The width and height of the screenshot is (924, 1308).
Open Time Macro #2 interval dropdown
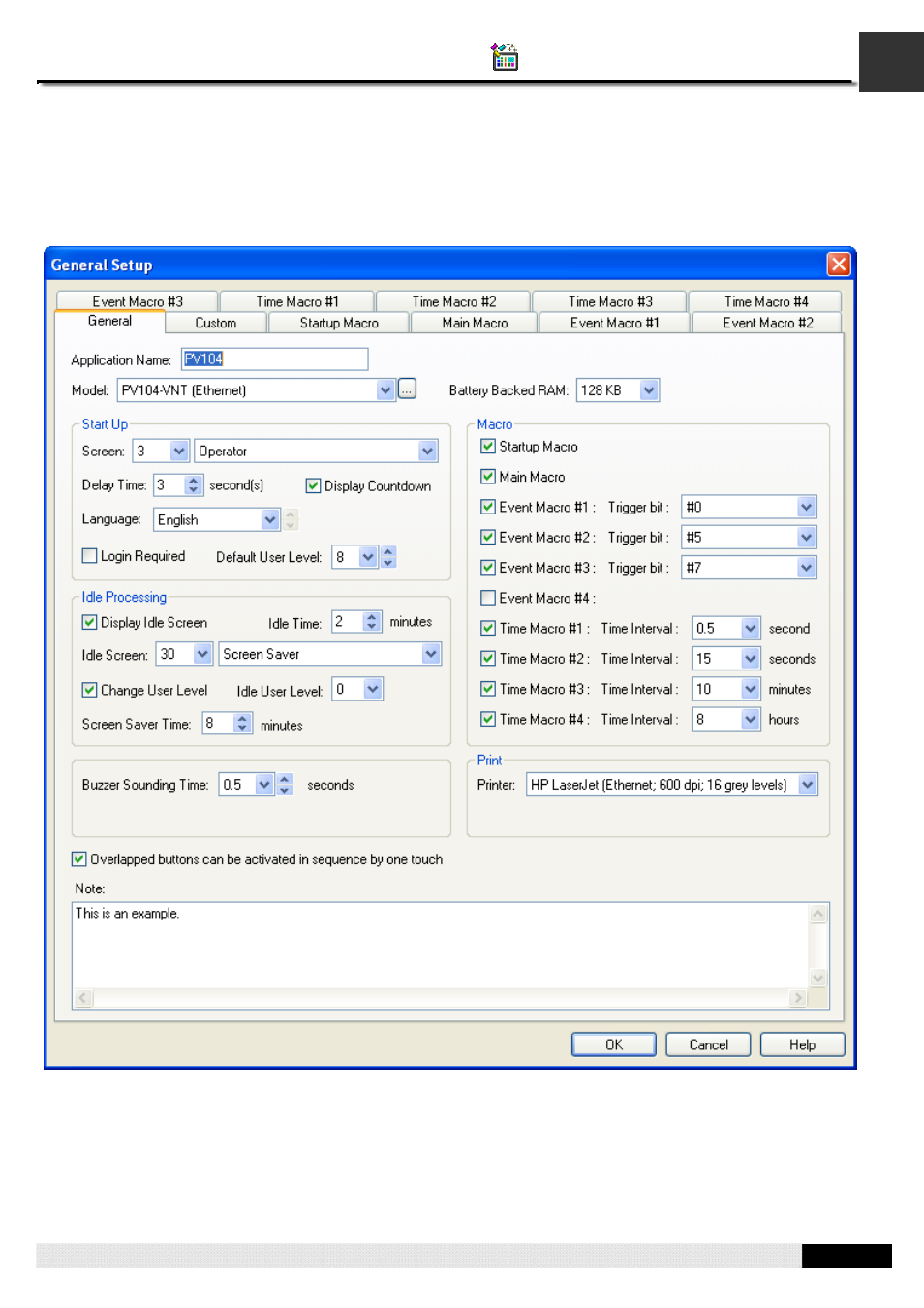point(751,659)
